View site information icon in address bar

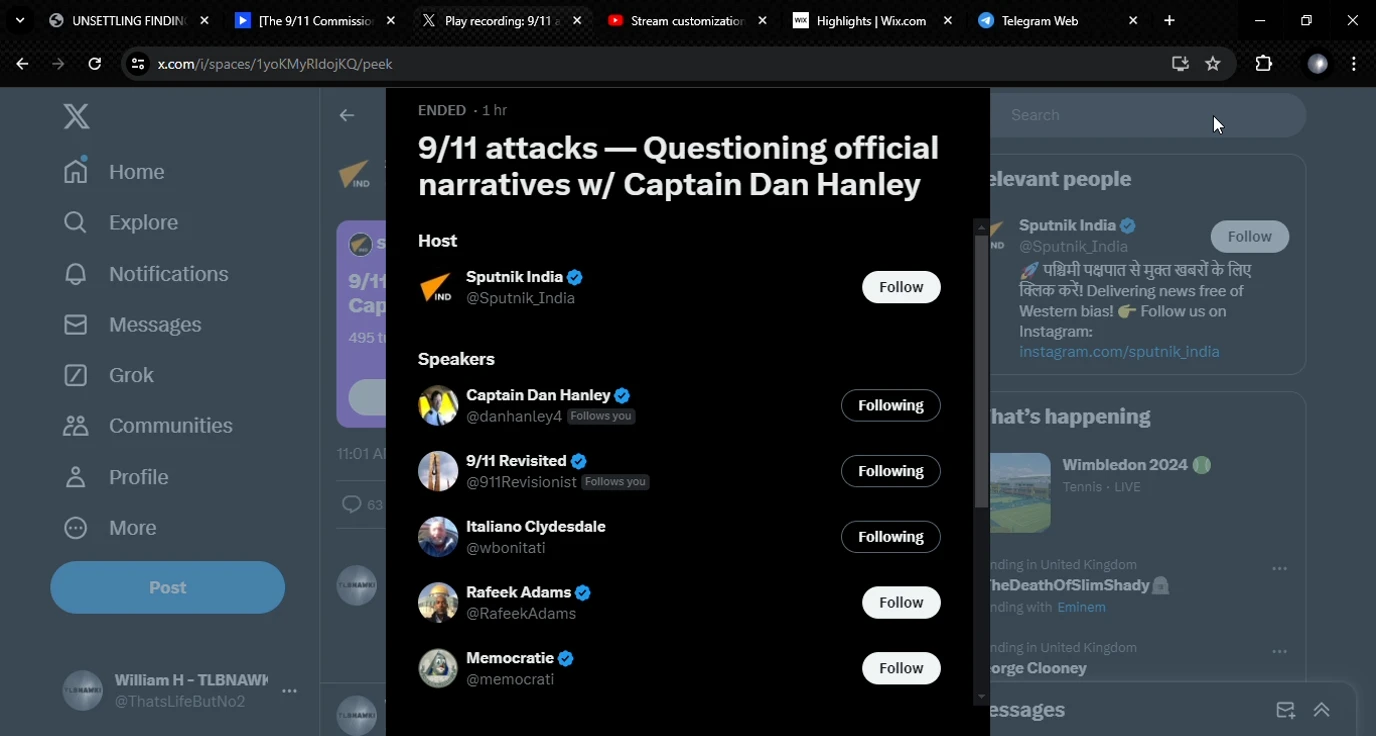coord(138,64)
